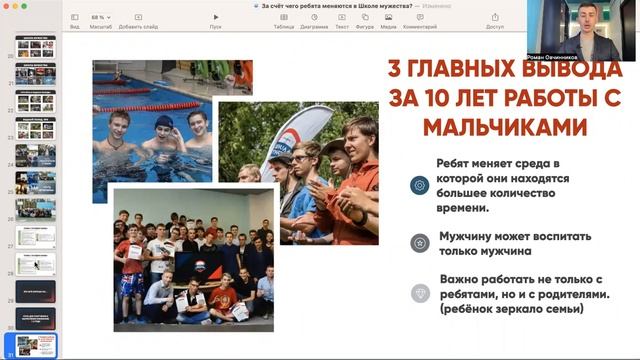
Task: Select the blue gear bullet icon
Action: (420, 185)
